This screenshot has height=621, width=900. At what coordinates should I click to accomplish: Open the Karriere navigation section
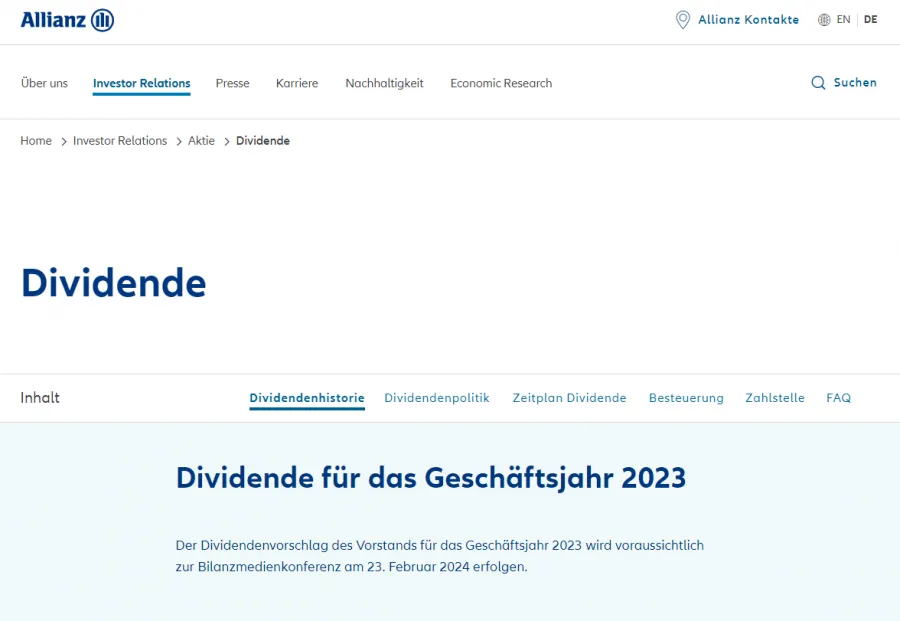click(x=296, y=83)
